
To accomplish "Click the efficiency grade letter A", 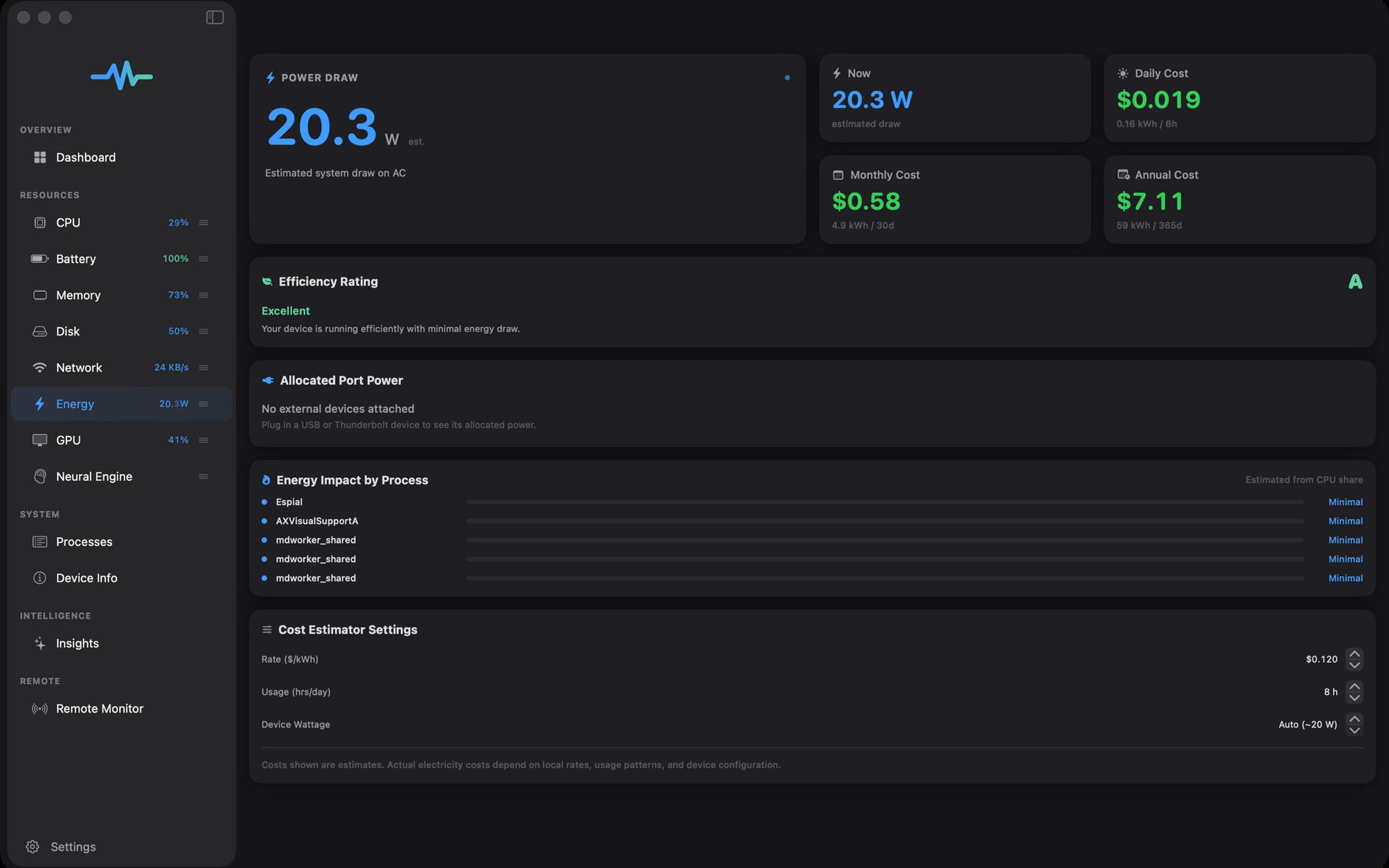I will [x=1355, y=282].
